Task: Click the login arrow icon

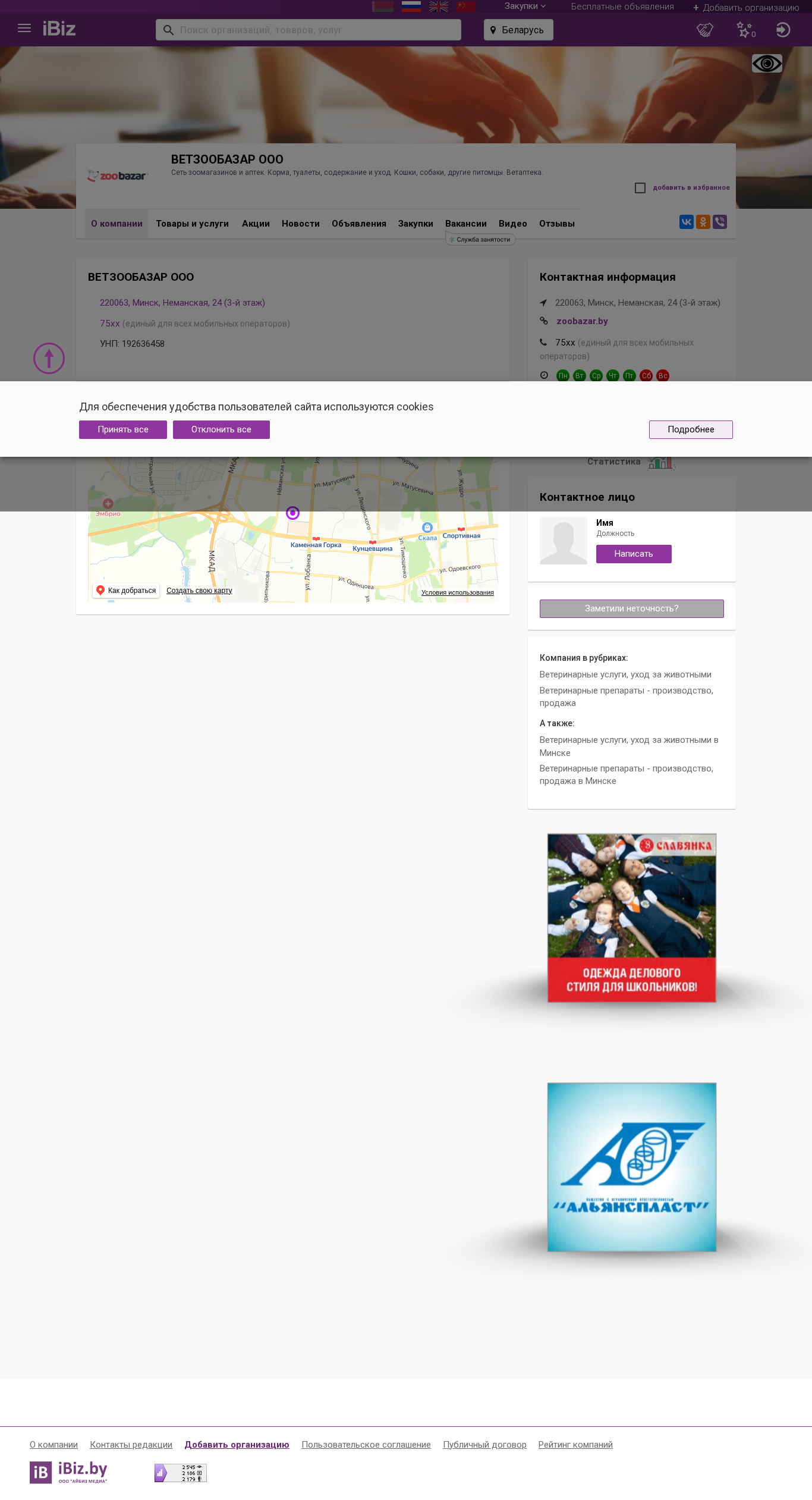Action: tap(783, 30)
